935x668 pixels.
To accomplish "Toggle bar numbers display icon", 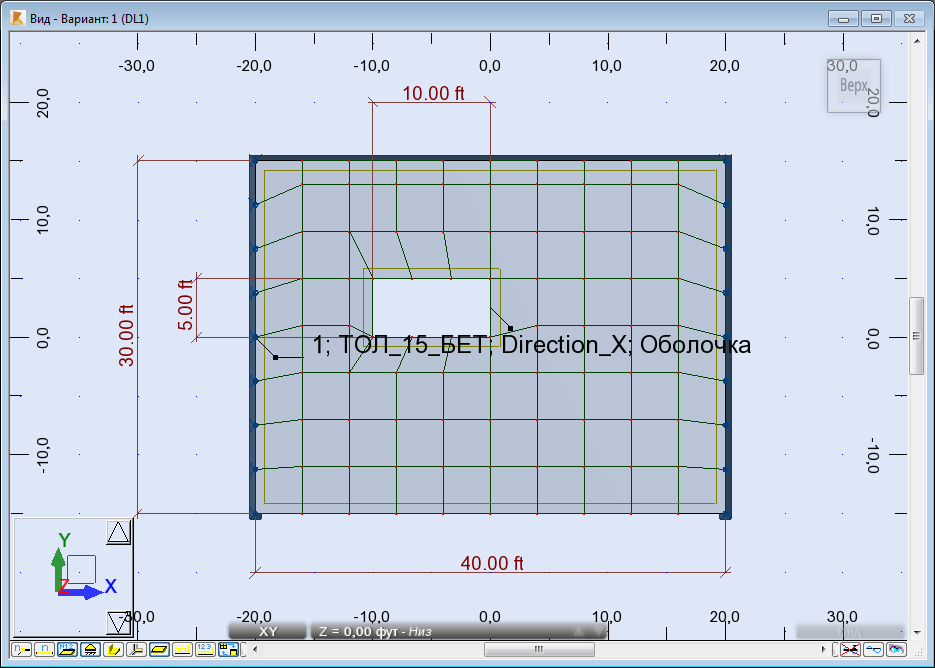I will coord(44,649).
